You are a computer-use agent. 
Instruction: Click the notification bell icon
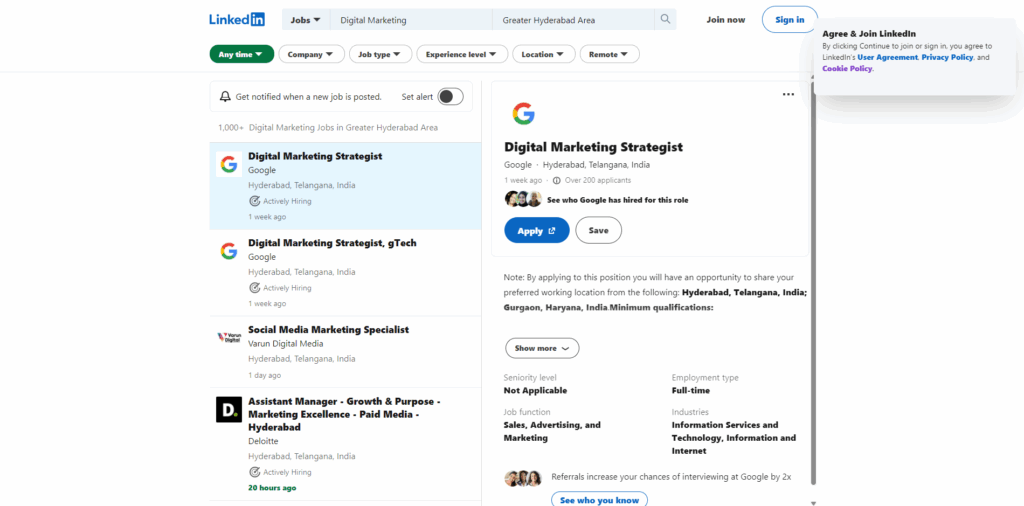pos(225,97)
